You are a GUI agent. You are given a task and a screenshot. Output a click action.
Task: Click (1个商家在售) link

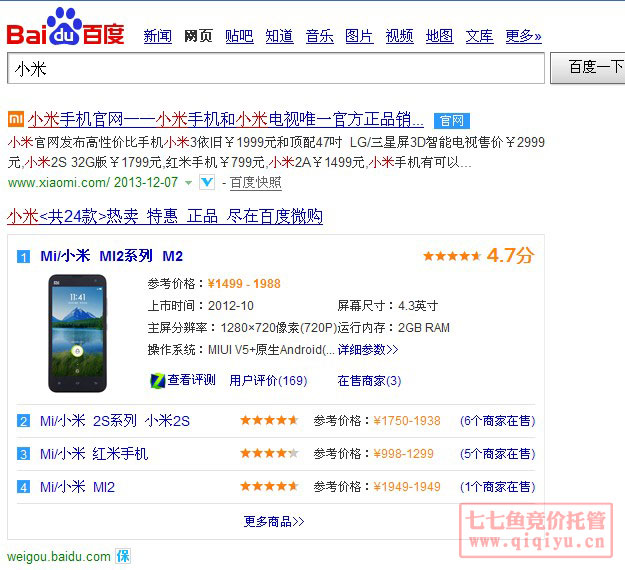[497, 487]
